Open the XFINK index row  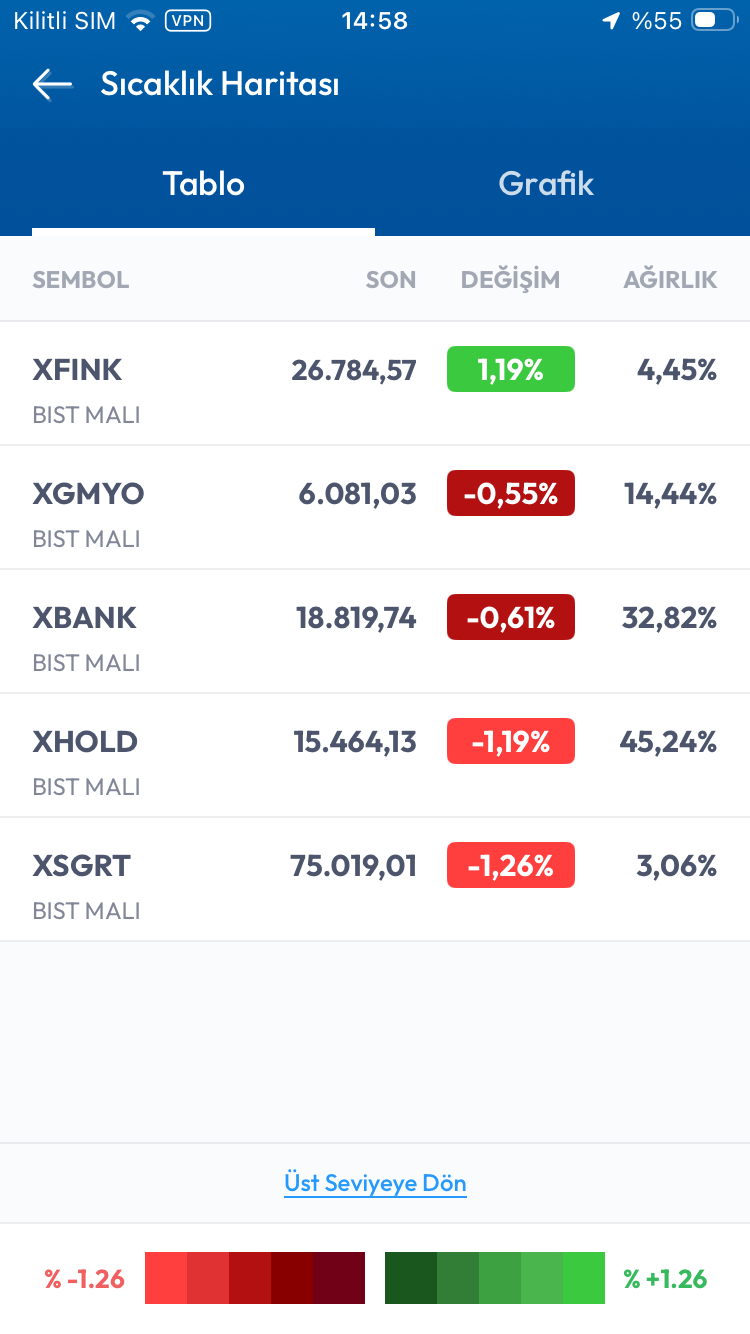[x=200, y=384]
